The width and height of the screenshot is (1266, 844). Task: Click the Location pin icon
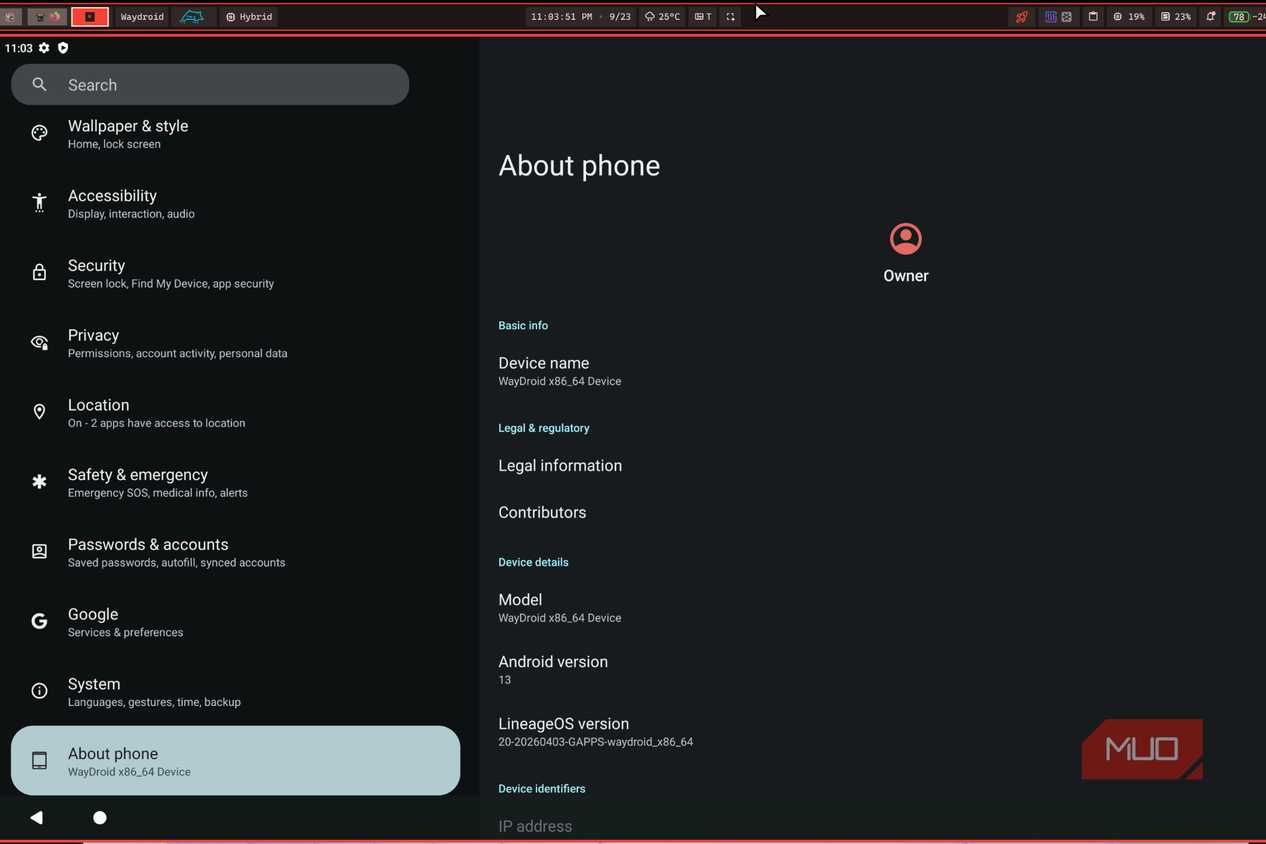[39, 412]
